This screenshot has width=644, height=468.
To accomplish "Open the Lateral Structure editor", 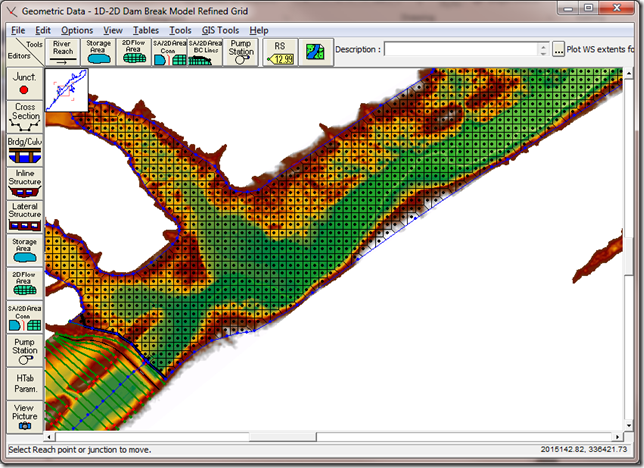I will point(25,215).
